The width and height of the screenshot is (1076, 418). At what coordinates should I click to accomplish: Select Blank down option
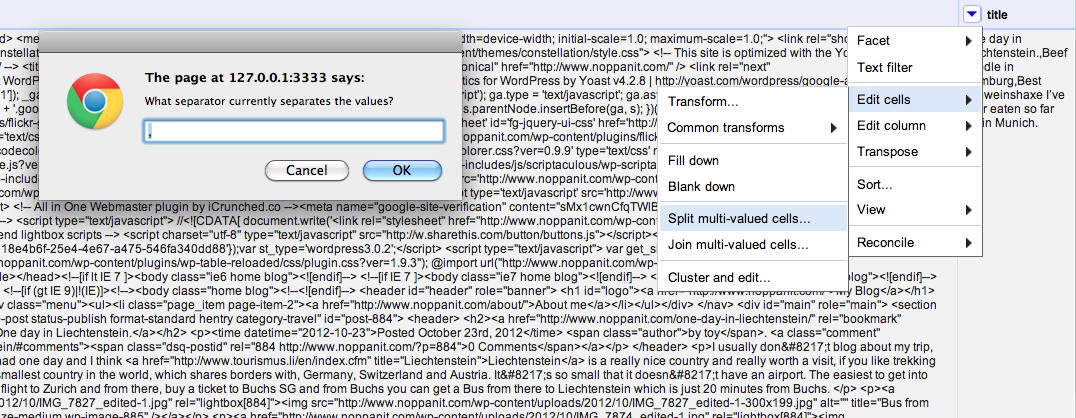752,187
